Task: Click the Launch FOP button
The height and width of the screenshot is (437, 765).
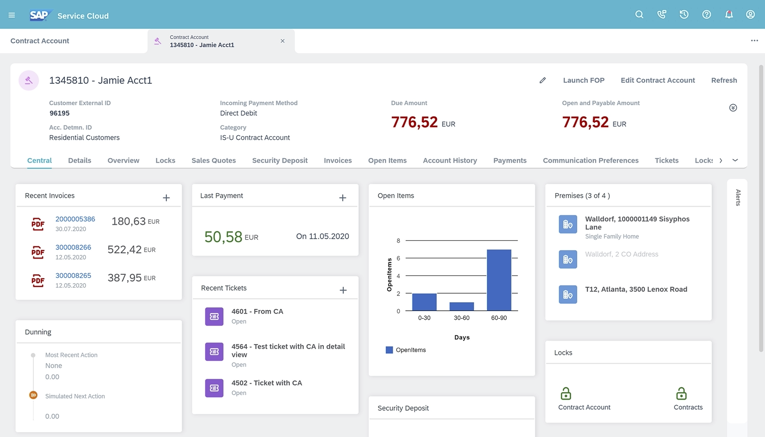Action: 583,80
